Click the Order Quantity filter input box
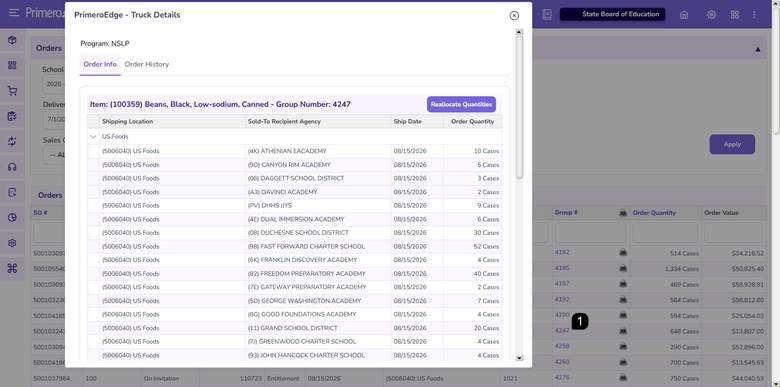Image resolution: width=780 pixels, height=387 pixels. [665, 233]
